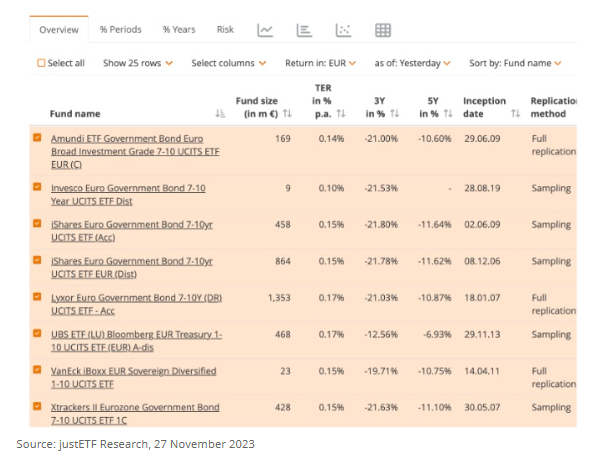The height and width of the screenshot is (460, 597).
Task: Open the scatter plot view icon
Action: [x=343, y=30]
